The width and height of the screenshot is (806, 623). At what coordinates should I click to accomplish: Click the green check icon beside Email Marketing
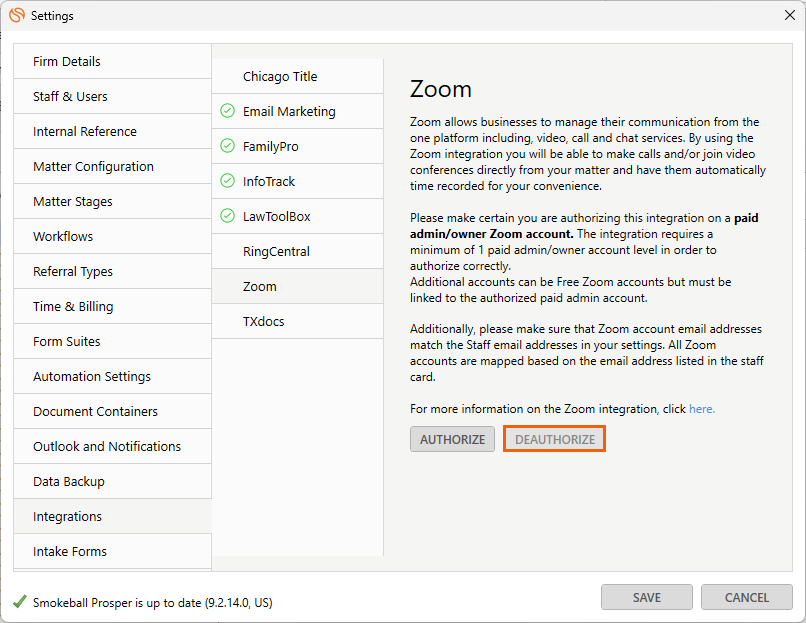(227, 111)
